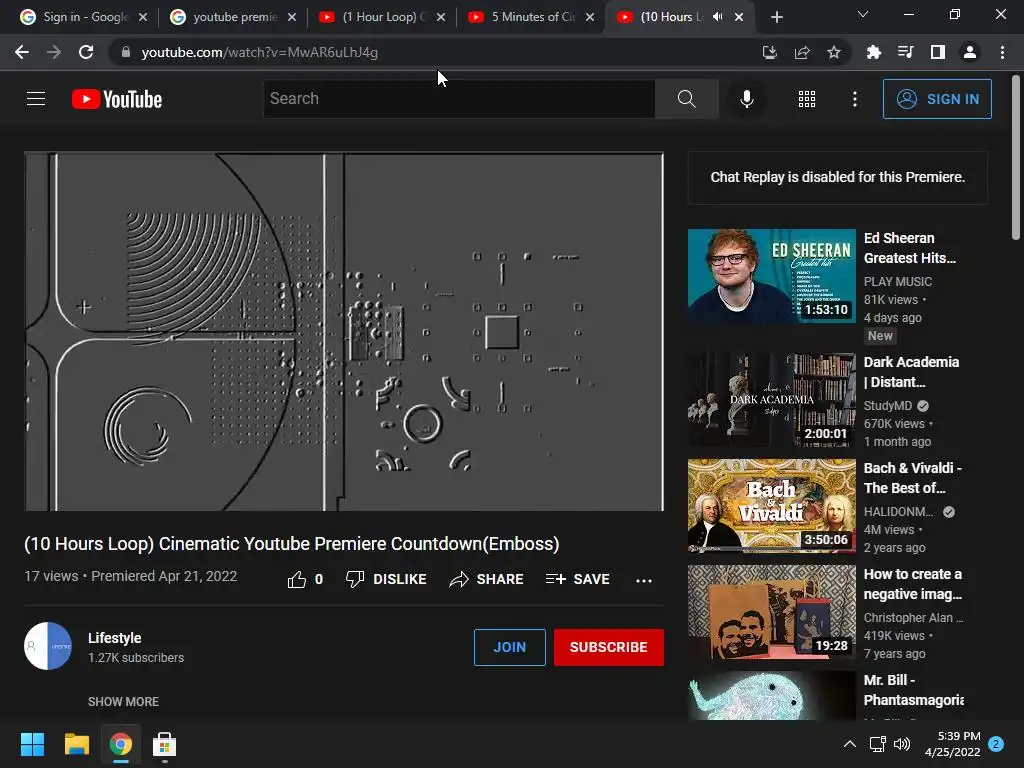
Task: Click the SIGN IN button
Action: click(937, 99)
